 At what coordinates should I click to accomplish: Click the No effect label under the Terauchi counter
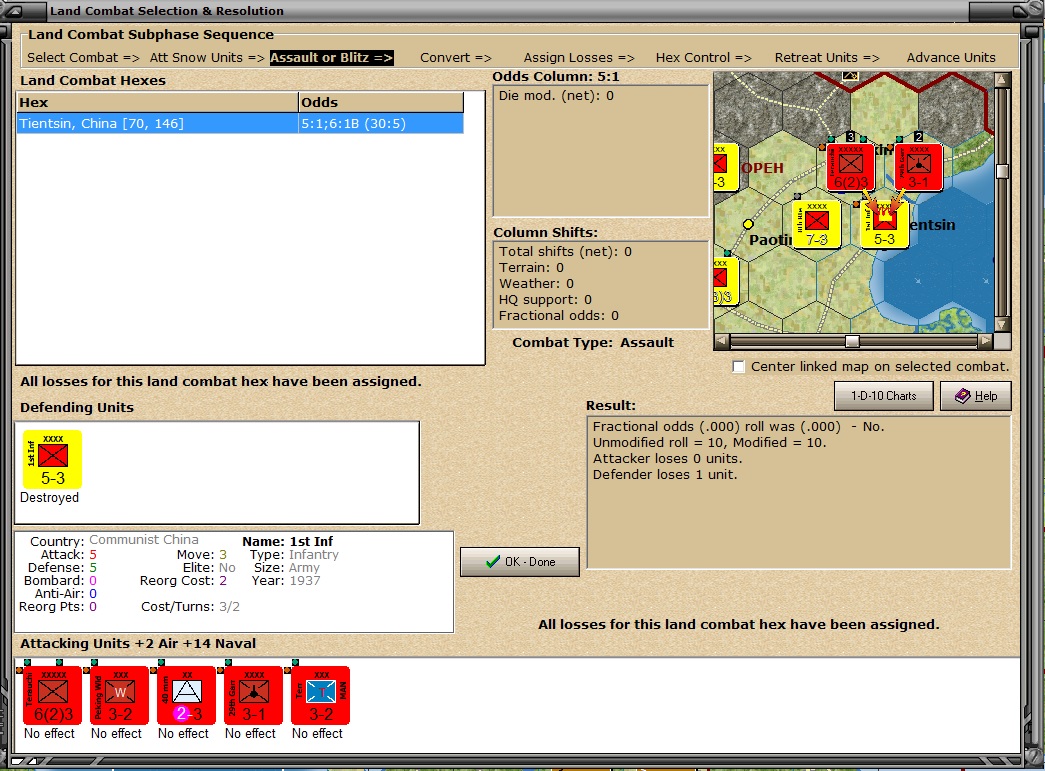point(49,734)
